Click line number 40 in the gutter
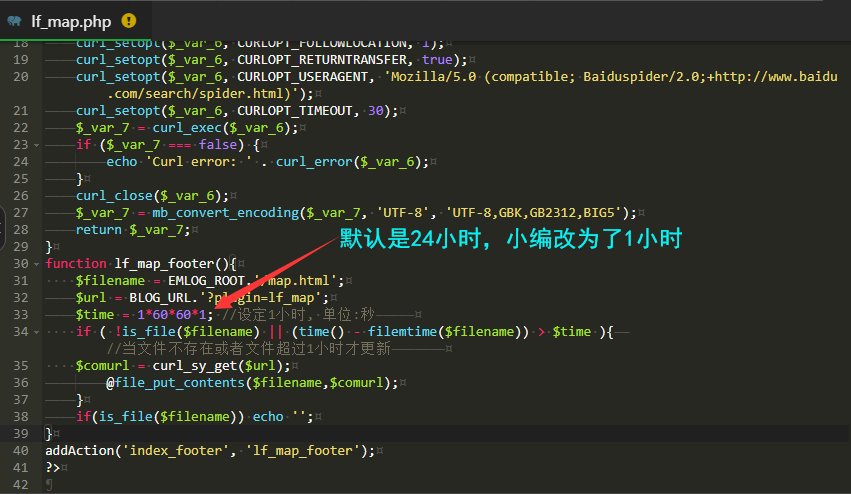Image resolution: width=851 pixels, height=494 pixels. click(21, 450)
